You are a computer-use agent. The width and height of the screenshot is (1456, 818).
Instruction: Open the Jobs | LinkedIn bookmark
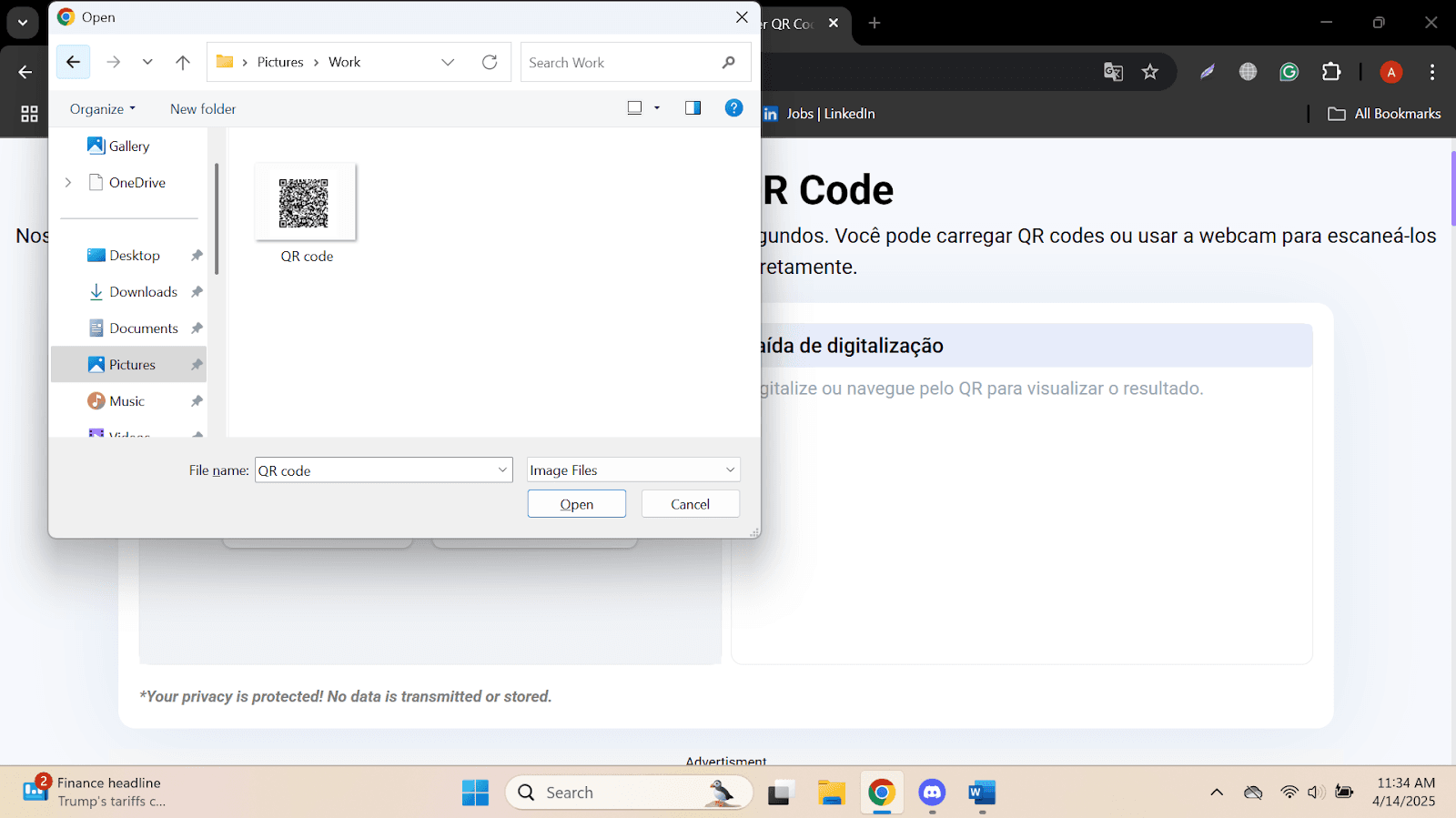(819, 114)
